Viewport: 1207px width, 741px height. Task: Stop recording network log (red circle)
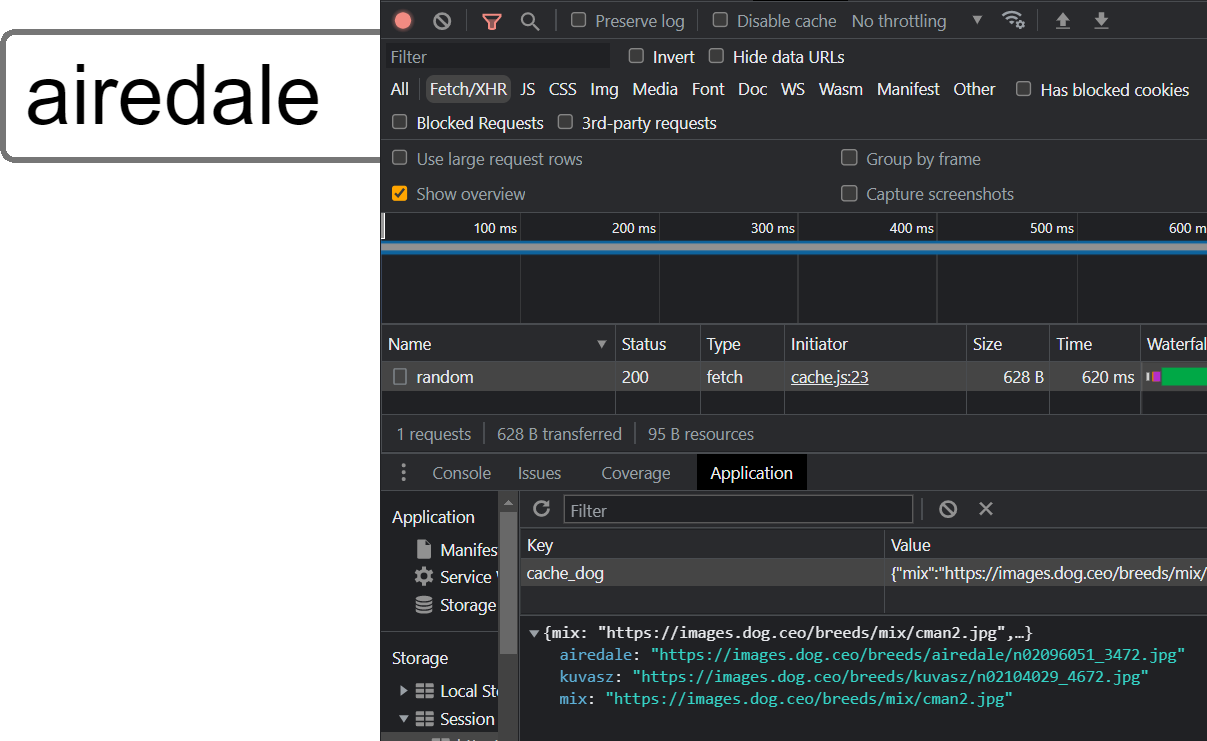pos(403,21)
